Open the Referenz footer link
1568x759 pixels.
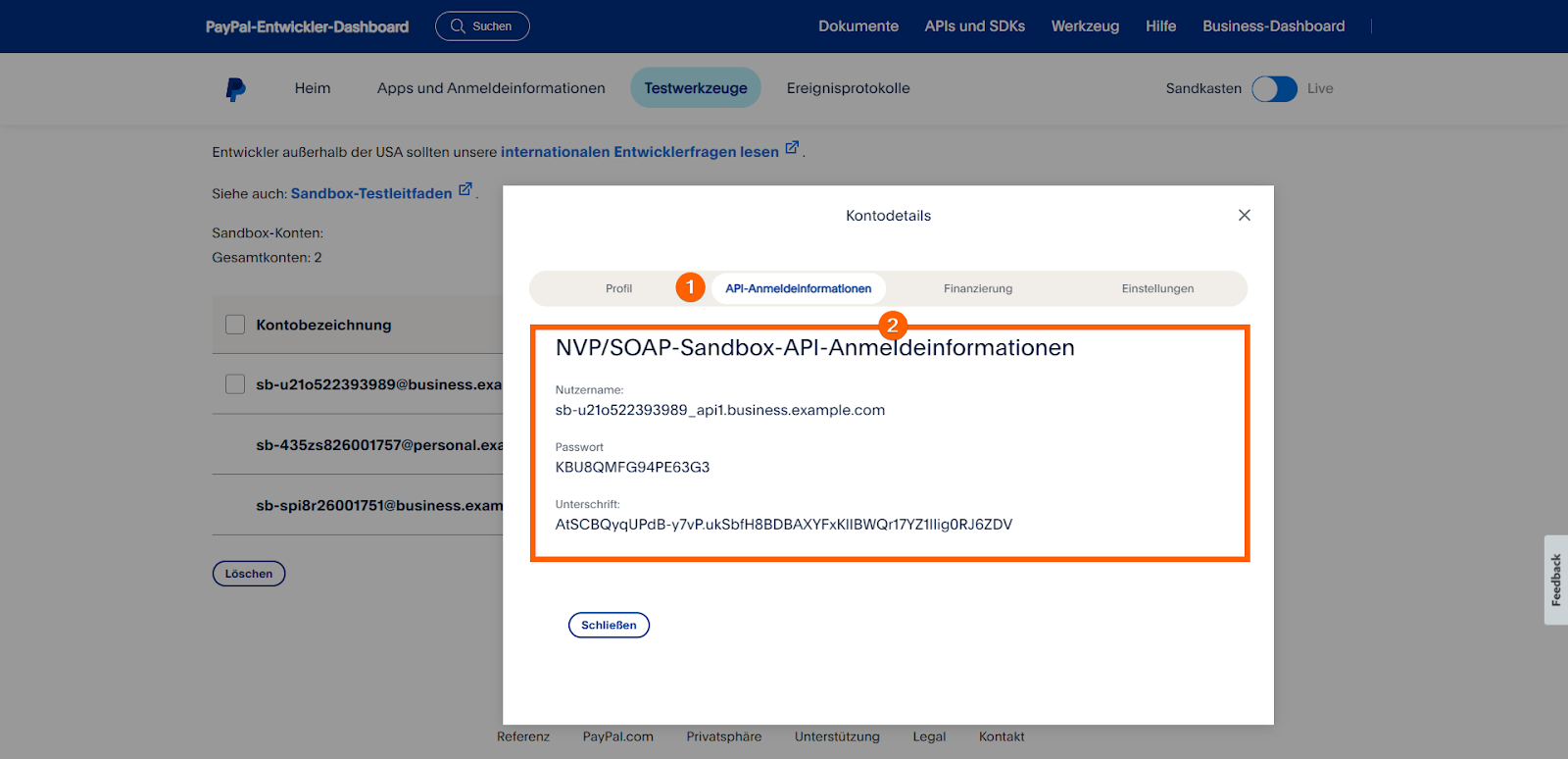[523, 736]
